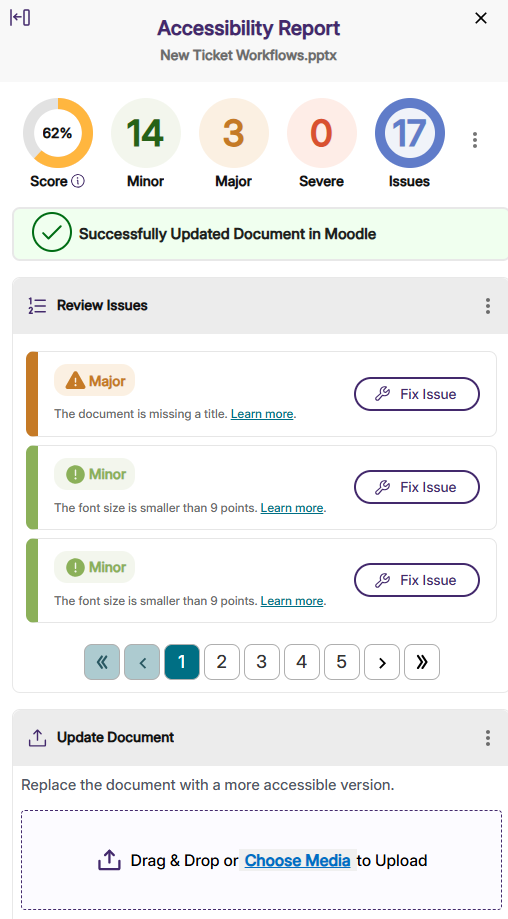Select the 17 total Issues circle

coord(410,133)
